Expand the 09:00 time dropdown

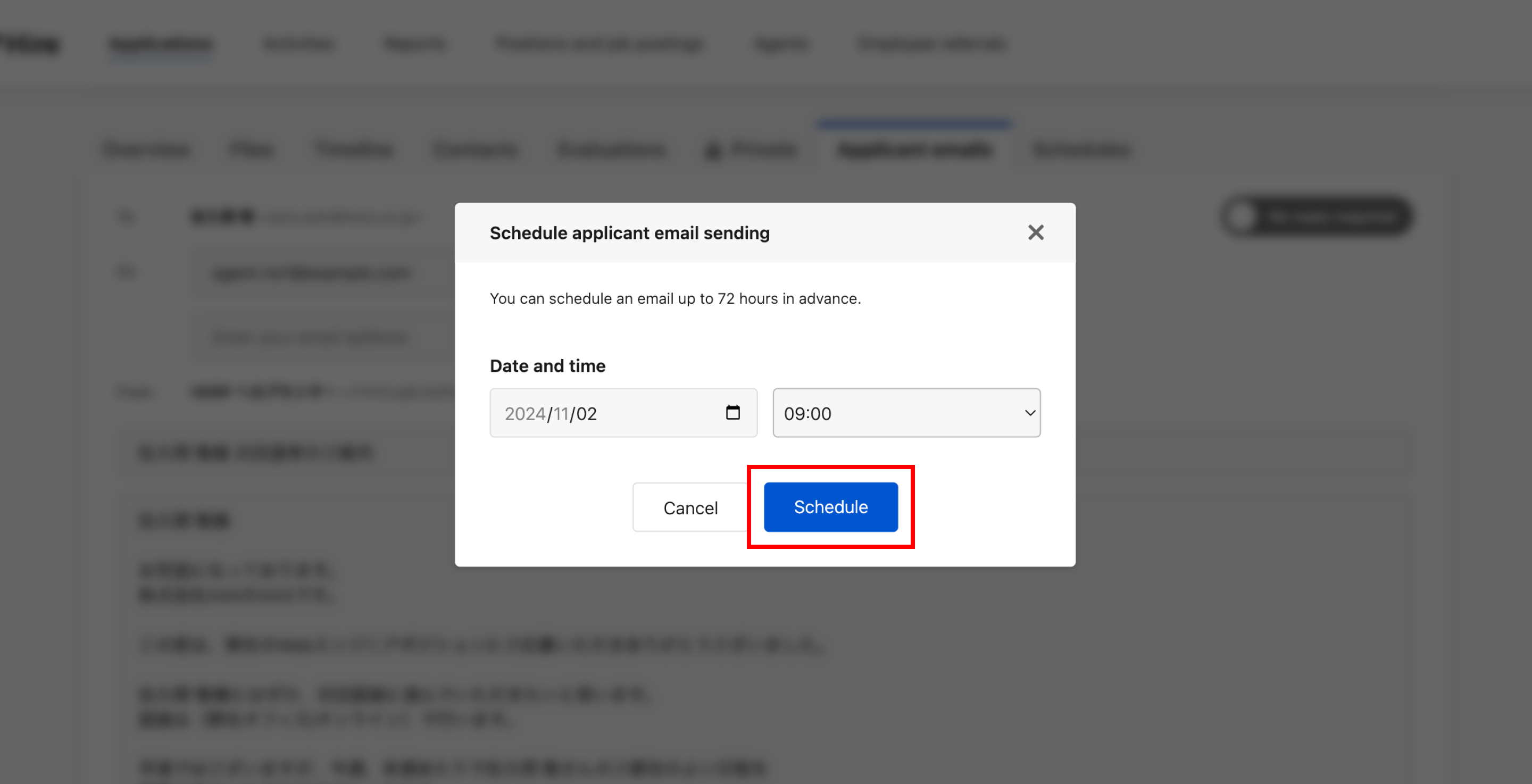[x=906, y=413]
